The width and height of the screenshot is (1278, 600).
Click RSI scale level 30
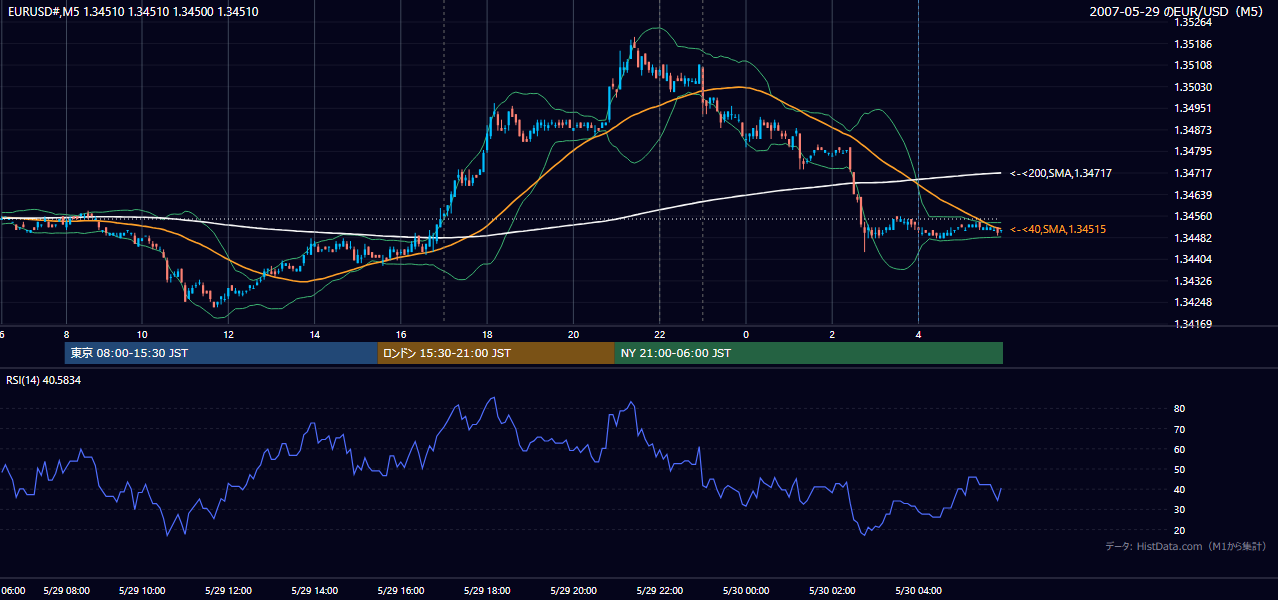[x=1179, y=510]
